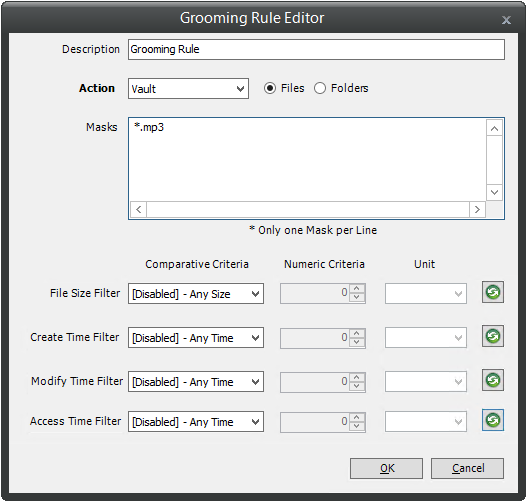The height and width of the screenshot is (503, 528).
Task: Click the Cancel button
Action: coord(467,468)
